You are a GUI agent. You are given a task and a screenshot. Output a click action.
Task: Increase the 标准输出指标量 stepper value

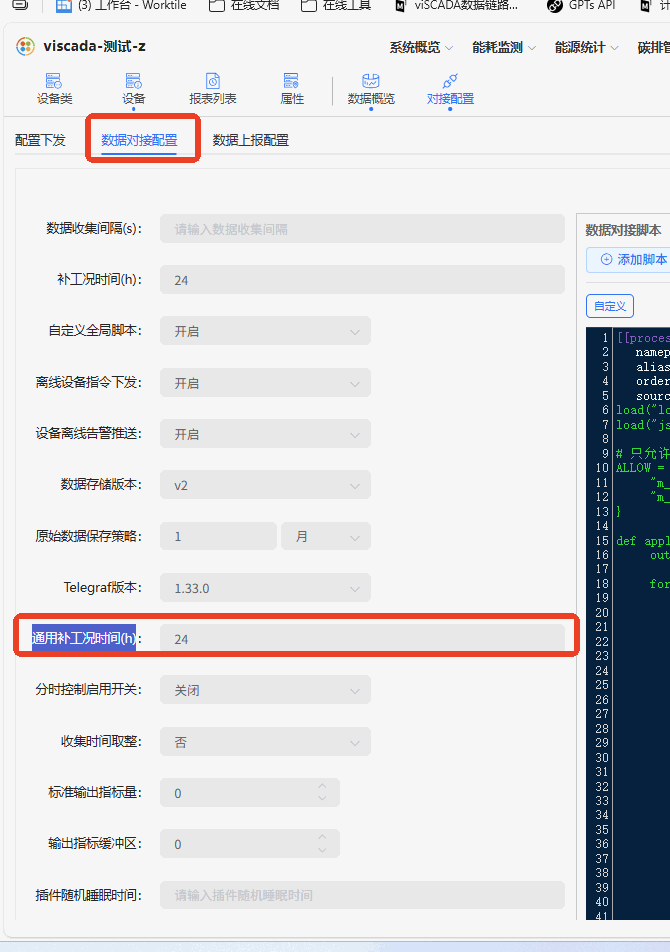coord(322,786)
